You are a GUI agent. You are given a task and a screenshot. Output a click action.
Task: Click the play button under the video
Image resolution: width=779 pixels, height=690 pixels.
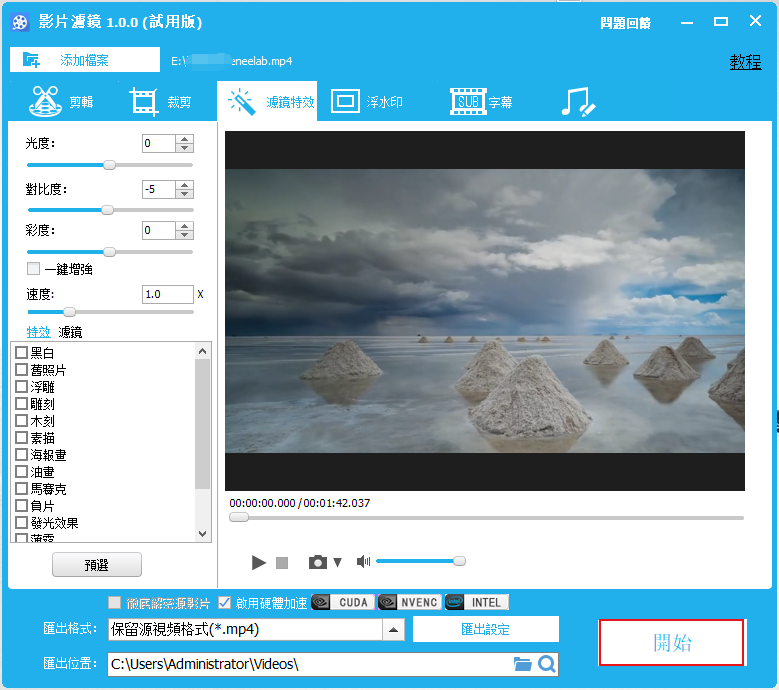259,563
